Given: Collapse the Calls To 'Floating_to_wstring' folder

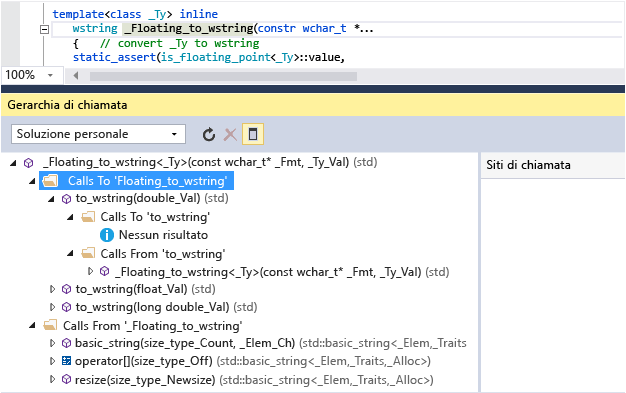Looking at the screenshot, I should (x=32, y=181).
